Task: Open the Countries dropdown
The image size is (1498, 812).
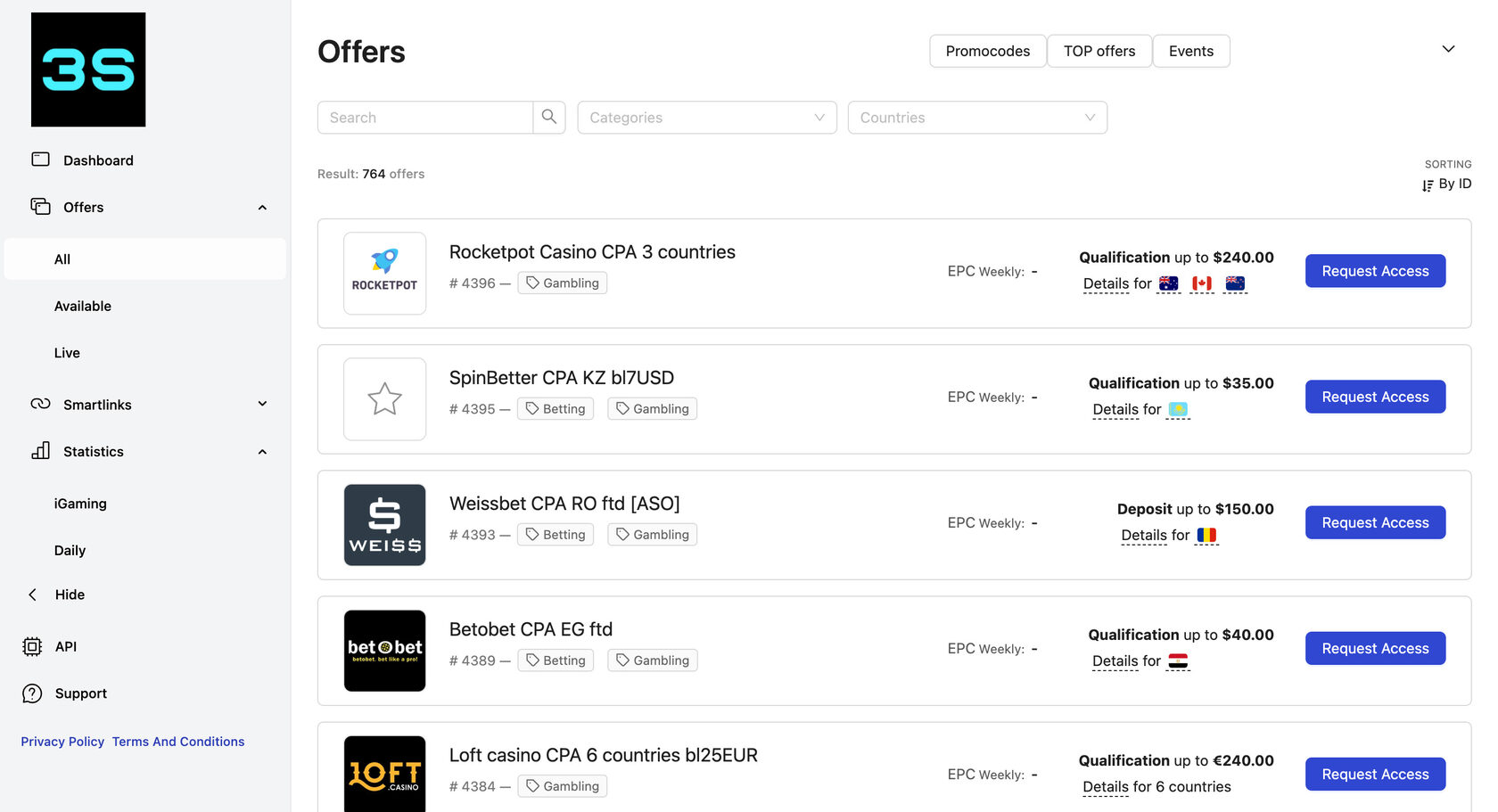Action: [x=977, y=118]
